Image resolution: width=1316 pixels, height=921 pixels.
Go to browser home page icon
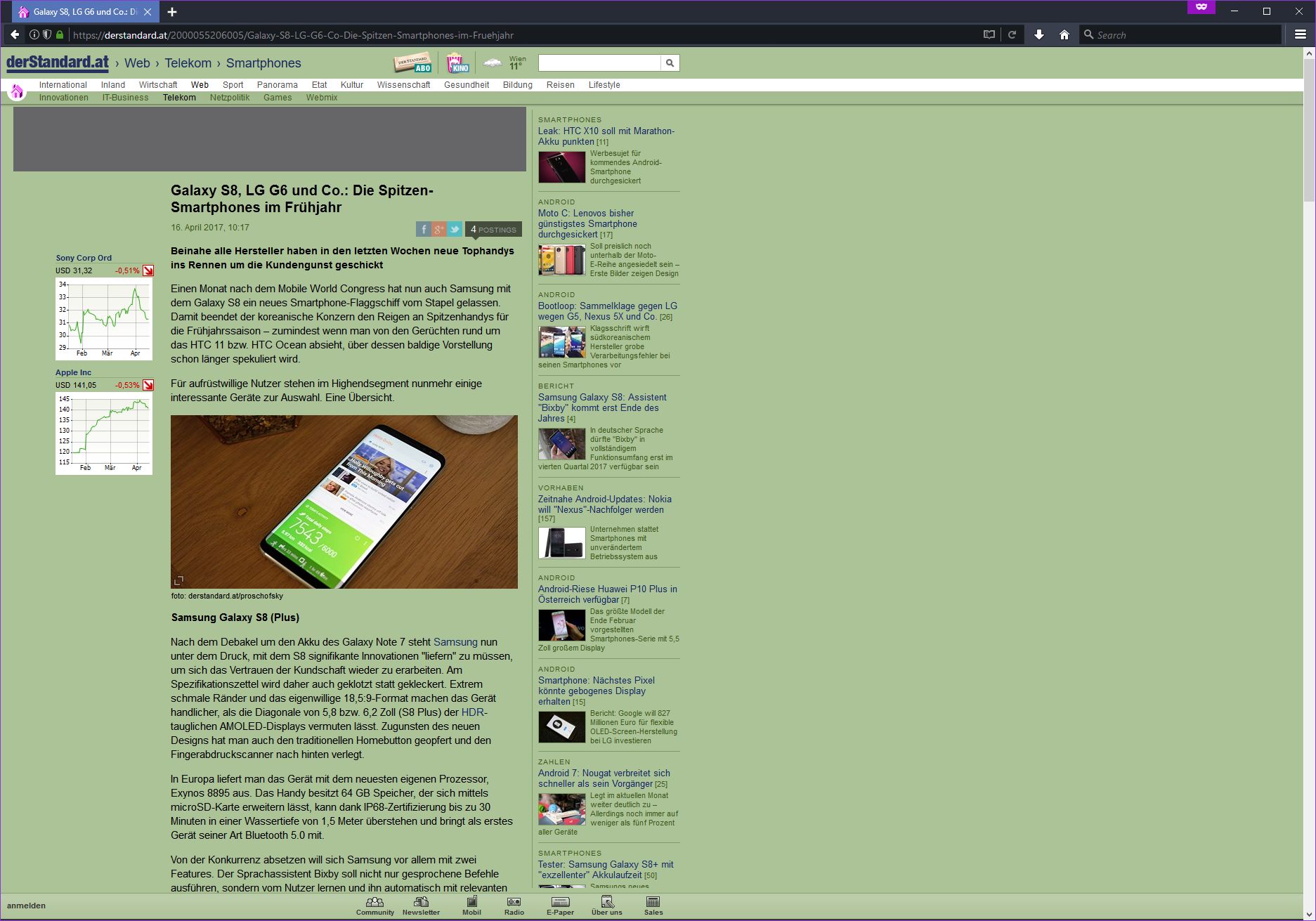pos(1064,34)
